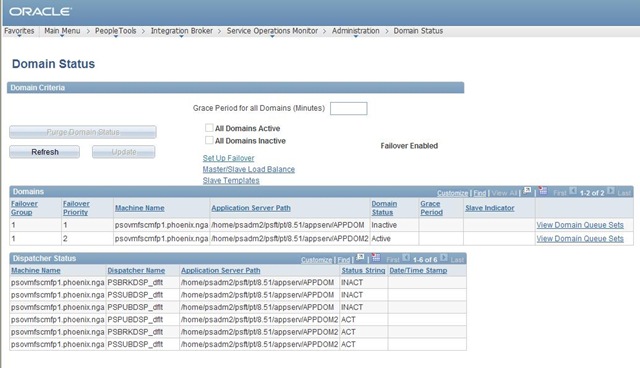Open the Main Menu dropdown
640x368 pixels.
[x=62, y=31]
